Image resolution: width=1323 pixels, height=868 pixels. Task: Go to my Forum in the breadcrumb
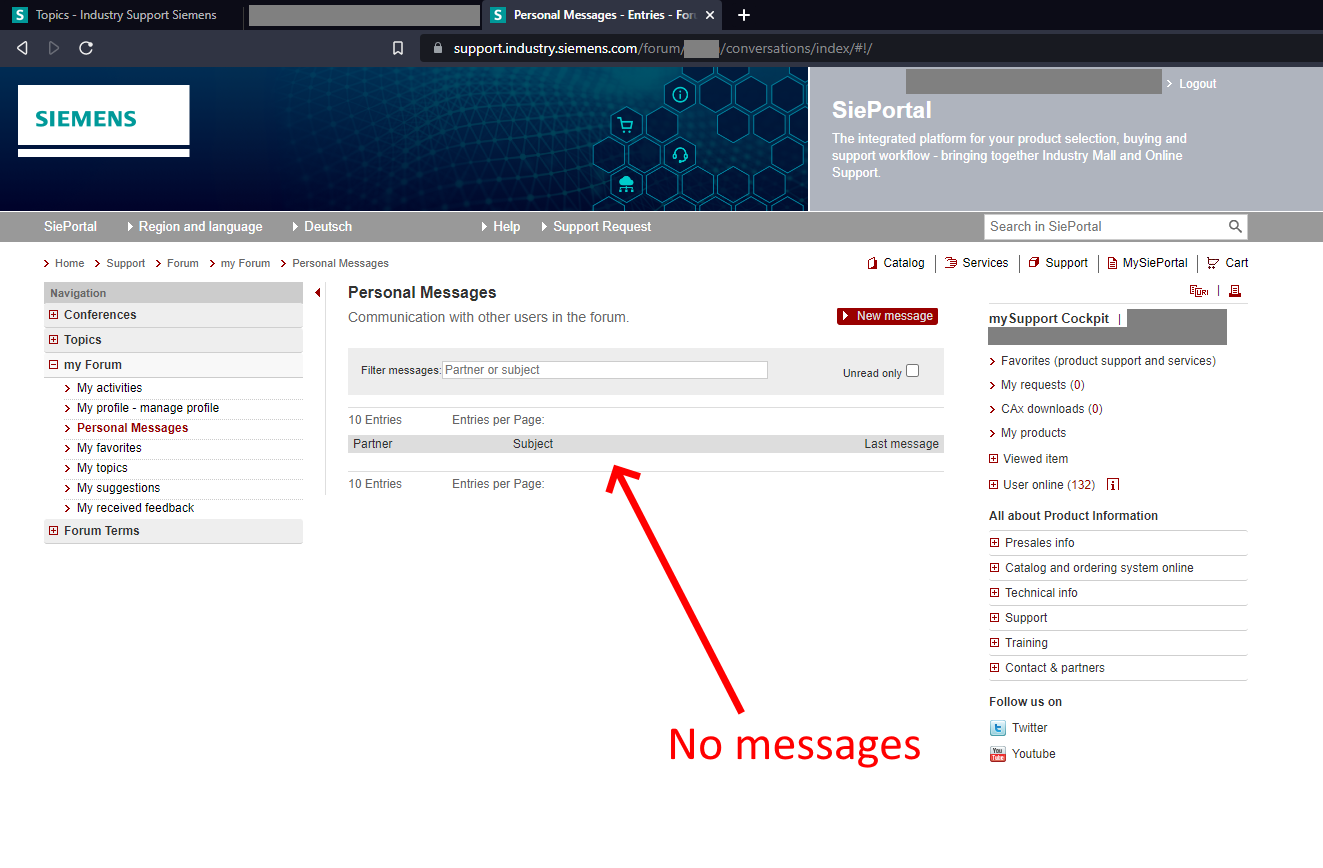(x=246, y=263)
